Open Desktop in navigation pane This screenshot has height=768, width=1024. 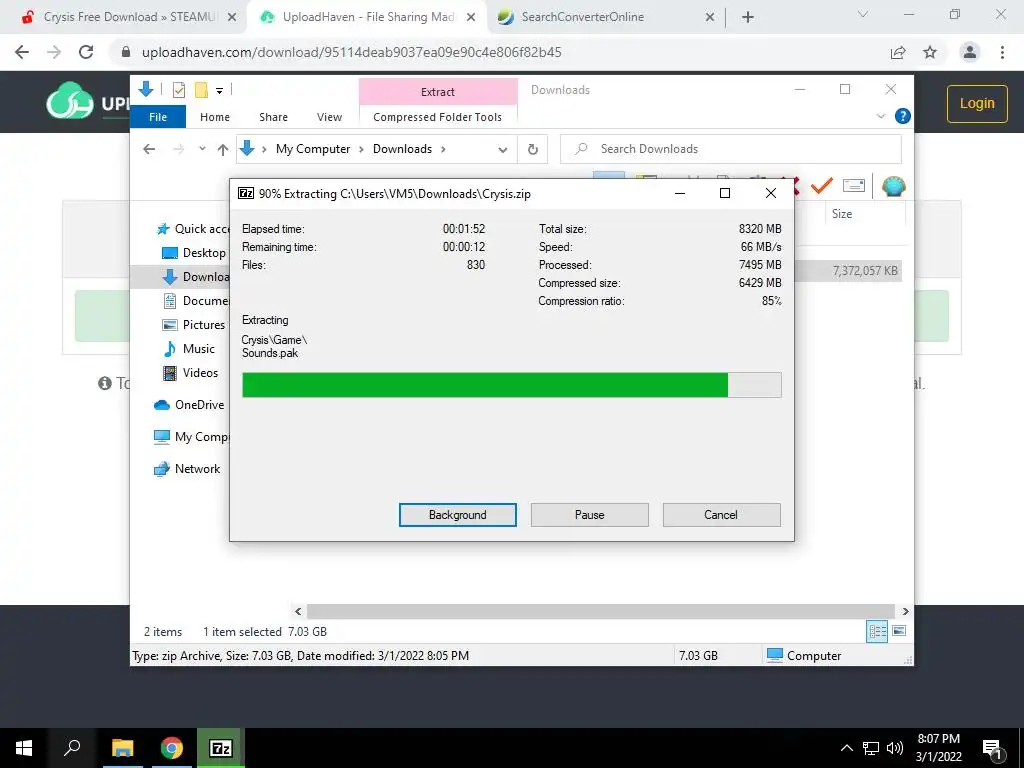[x=194, y=253]
